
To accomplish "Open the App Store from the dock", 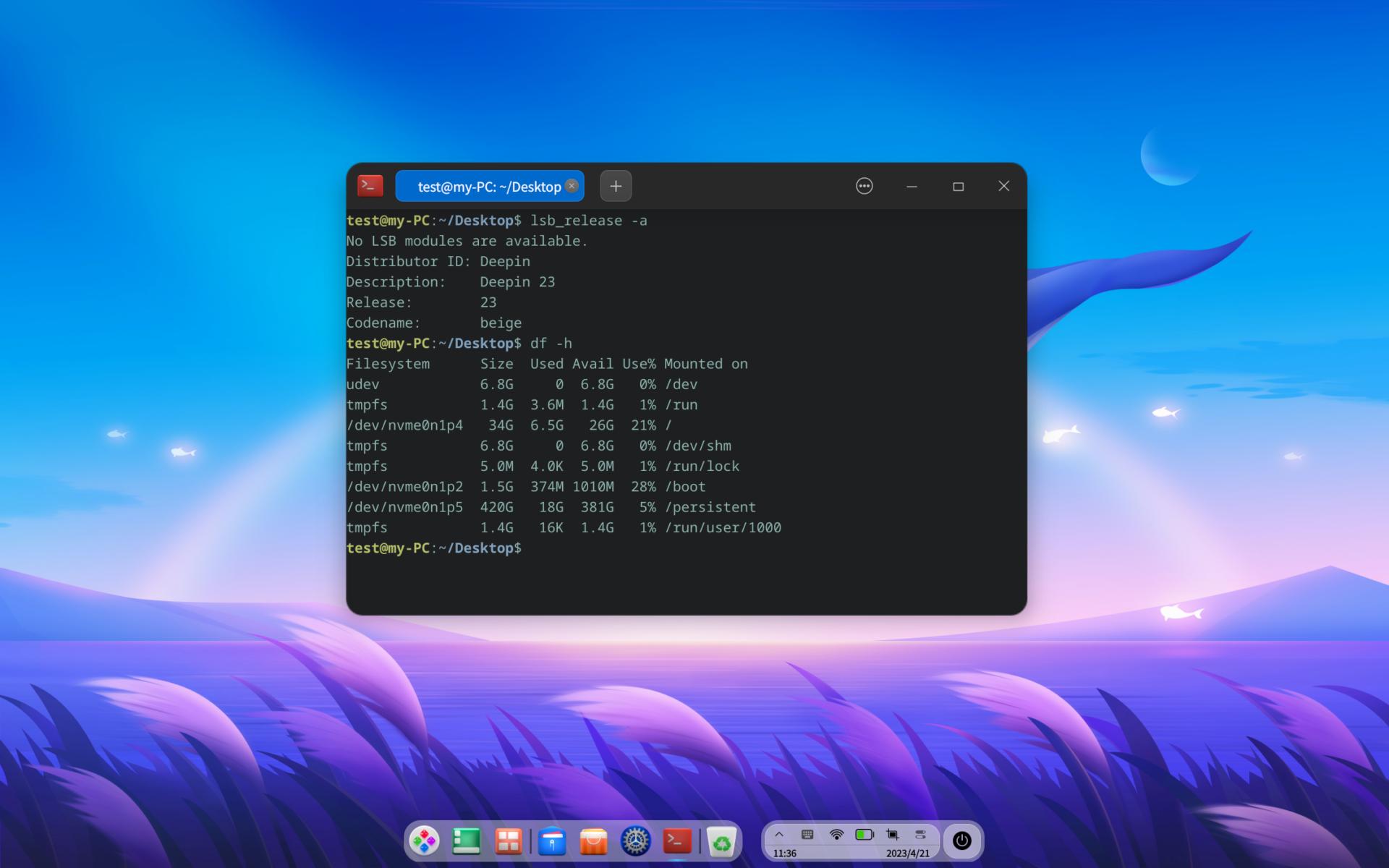I will coord(593,841).
